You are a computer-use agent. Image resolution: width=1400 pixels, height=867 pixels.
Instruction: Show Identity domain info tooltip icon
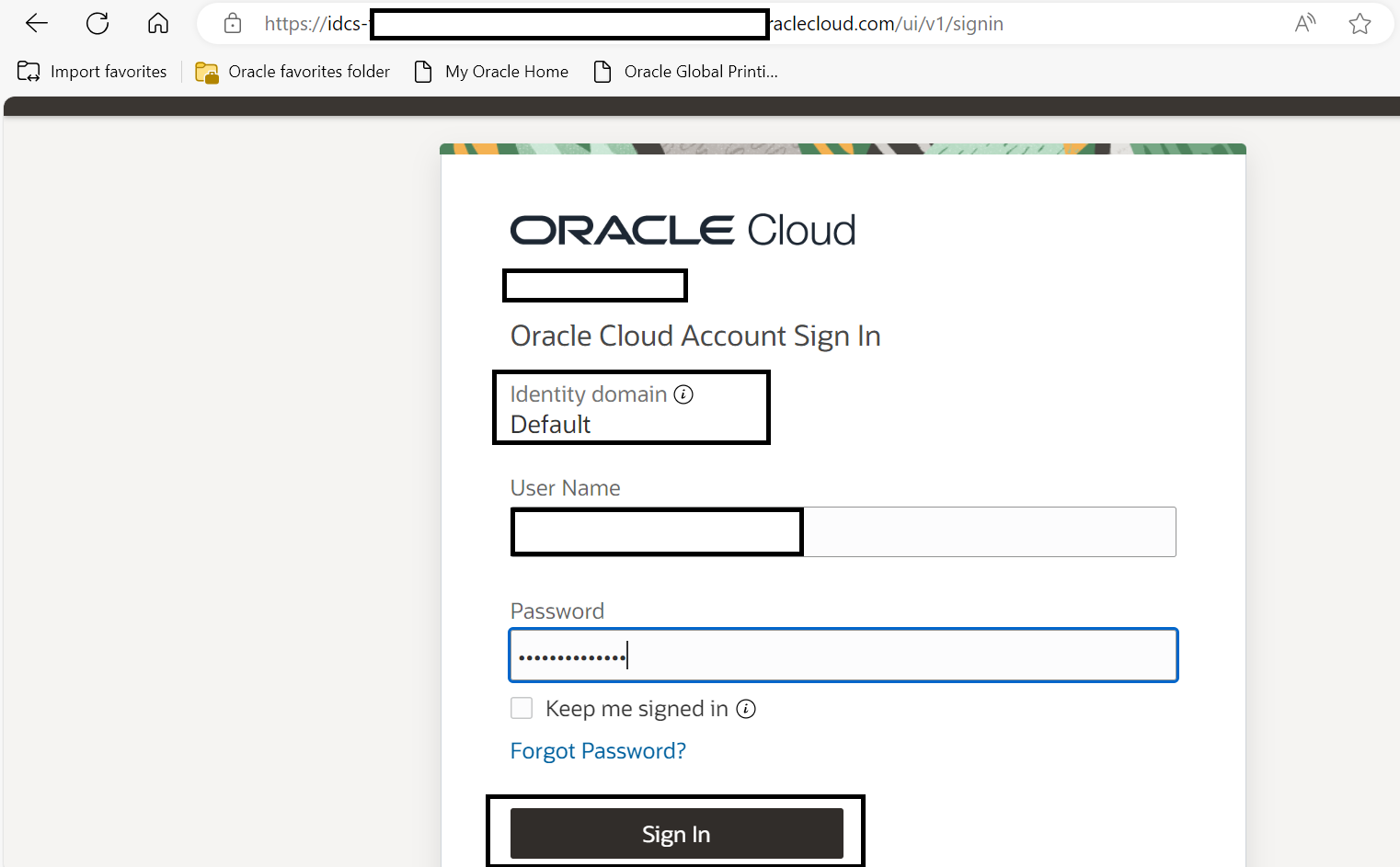click(683, 394)
